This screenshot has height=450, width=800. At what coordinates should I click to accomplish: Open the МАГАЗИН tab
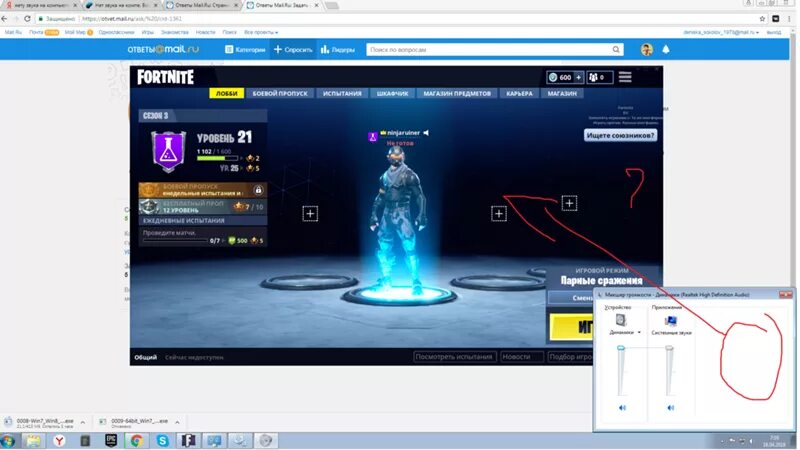point(562,93)
